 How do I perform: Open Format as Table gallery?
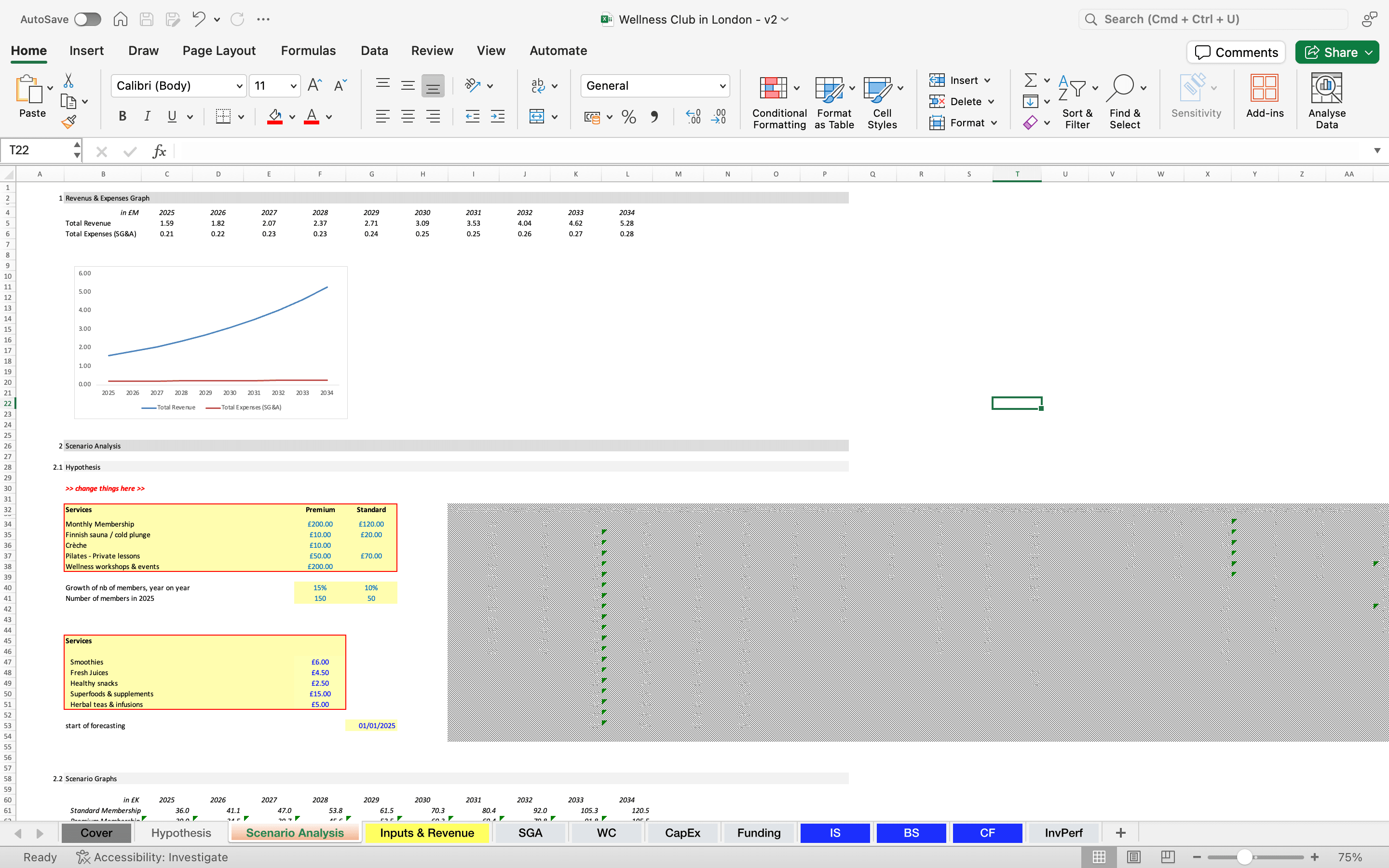[834, 102]
